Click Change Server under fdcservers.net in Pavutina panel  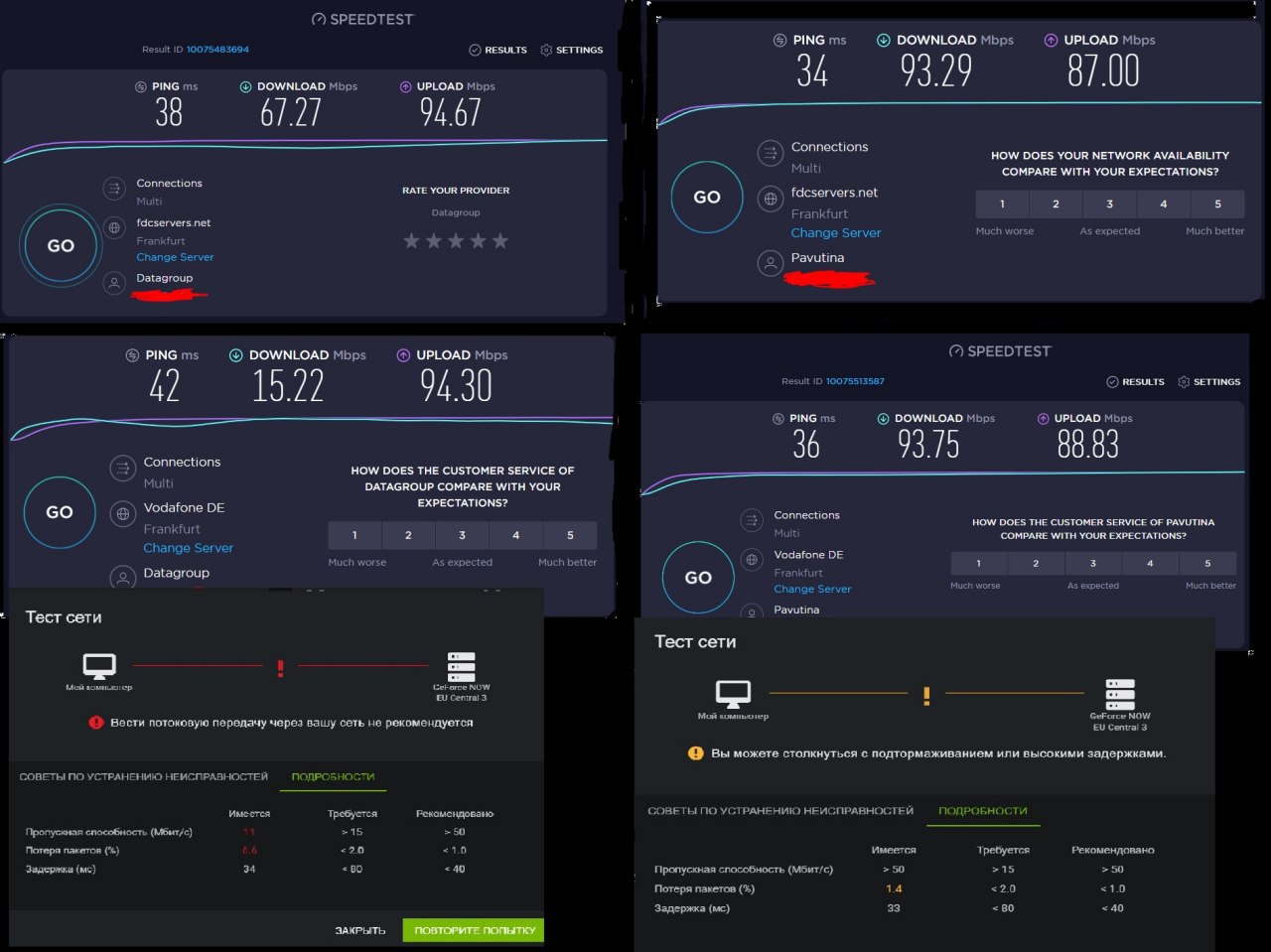click(x=836, y=233)
